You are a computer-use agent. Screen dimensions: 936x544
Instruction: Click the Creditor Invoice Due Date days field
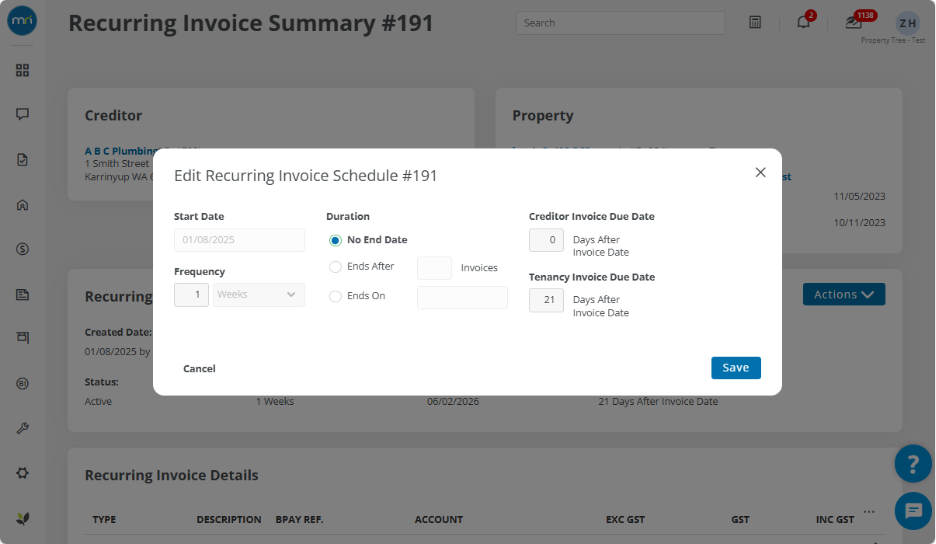tap(546, 239)
